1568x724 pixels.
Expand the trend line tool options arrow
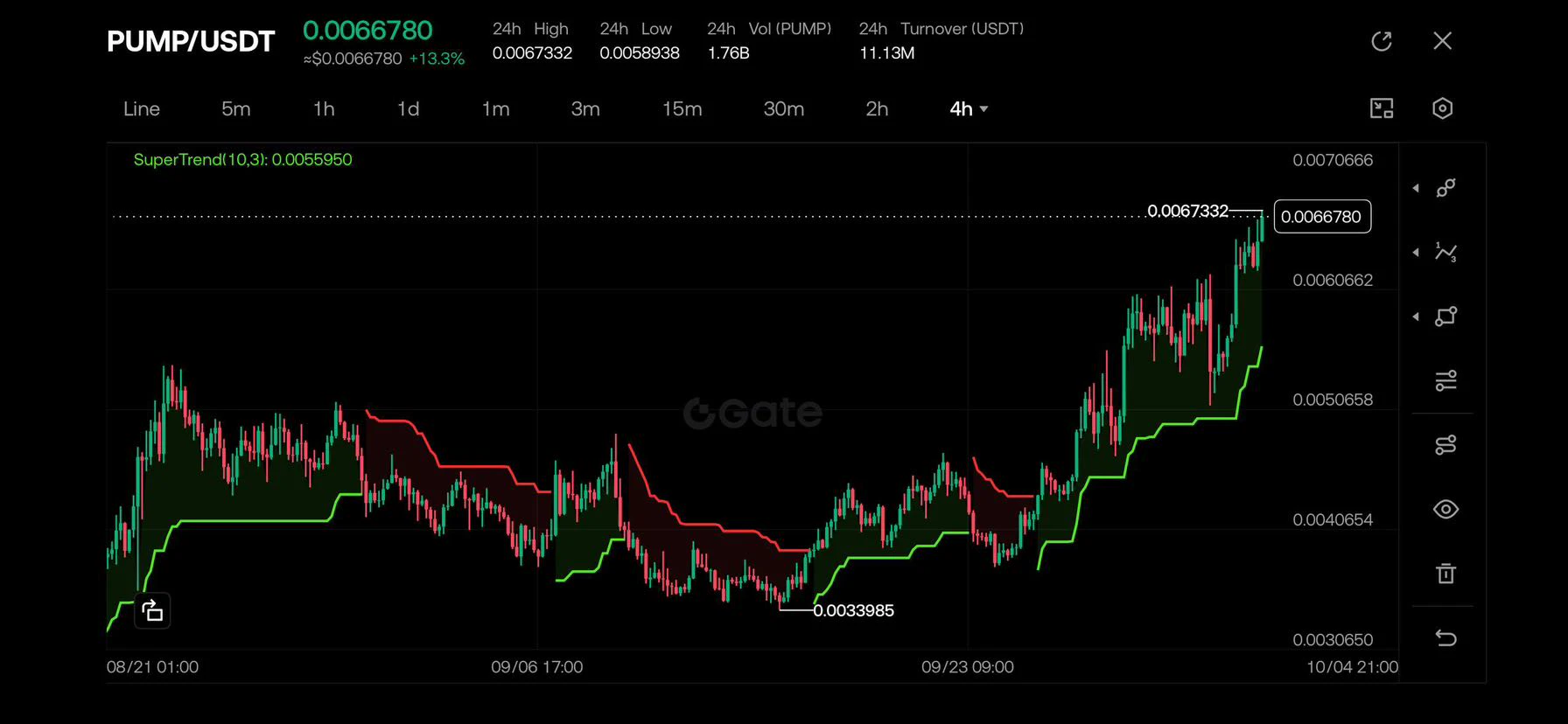[x=1416, y=188]
